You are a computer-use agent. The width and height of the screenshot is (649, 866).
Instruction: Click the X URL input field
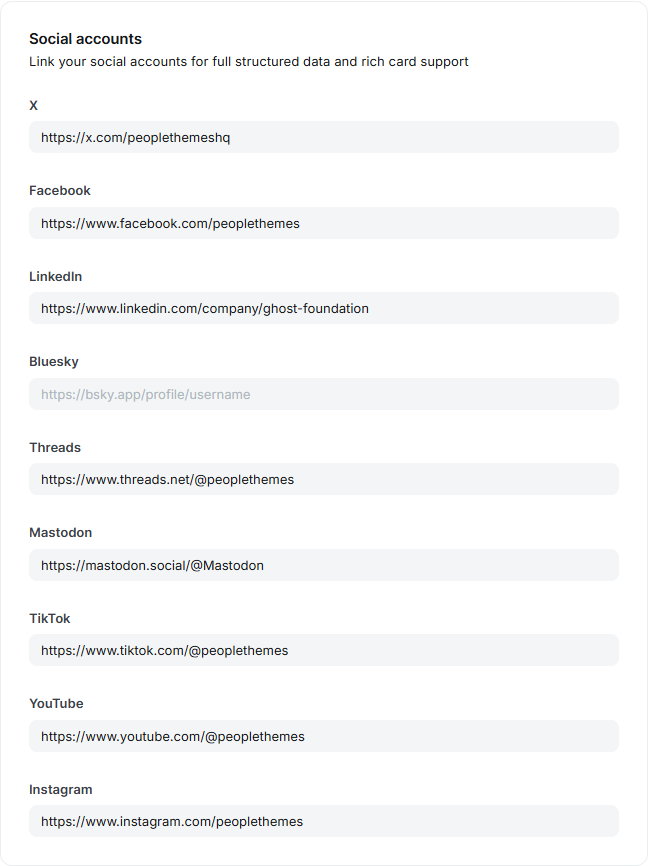pyautogui.click(x=324, y=137)
